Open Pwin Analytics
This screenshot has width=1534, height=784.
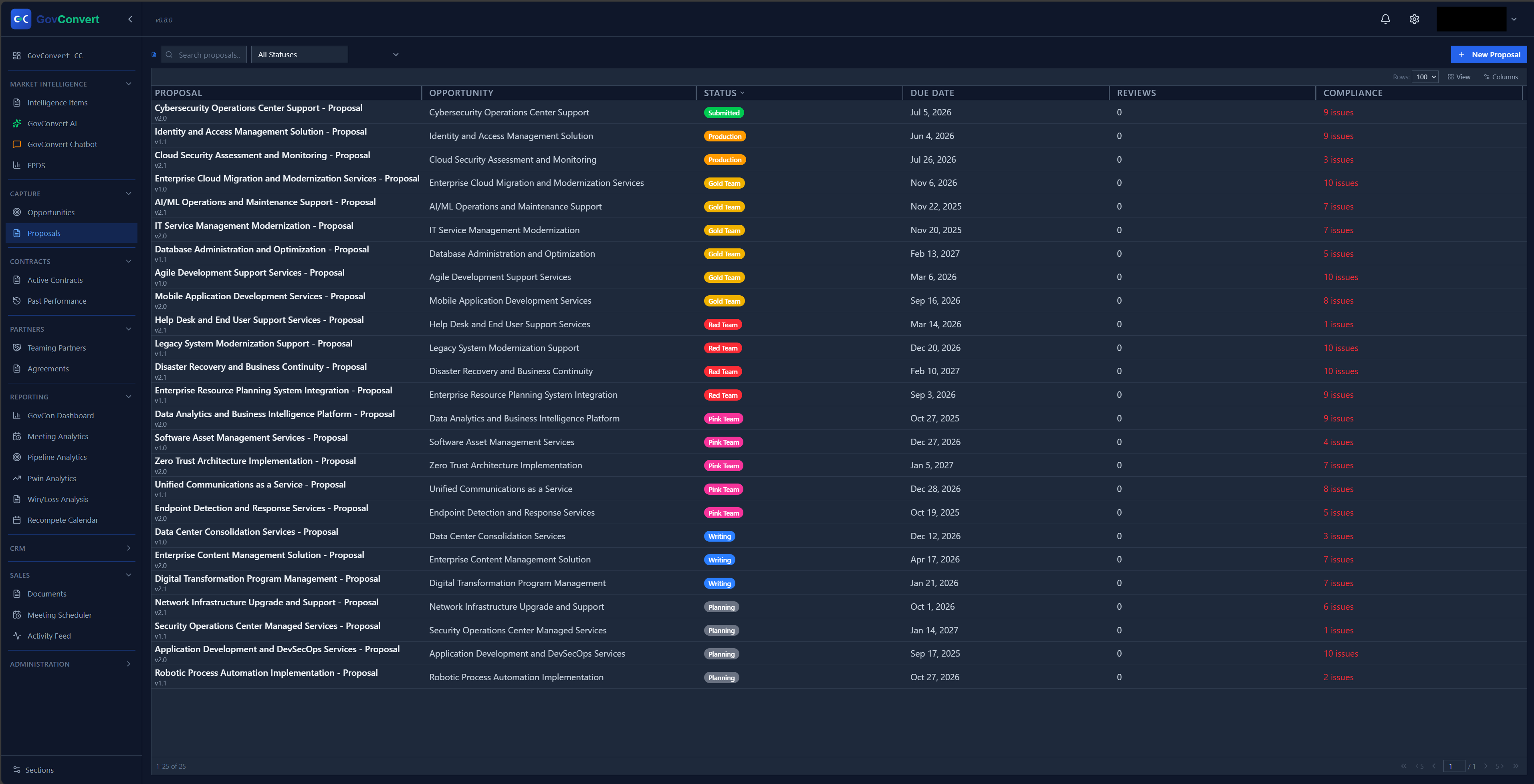tap(51, 478)
